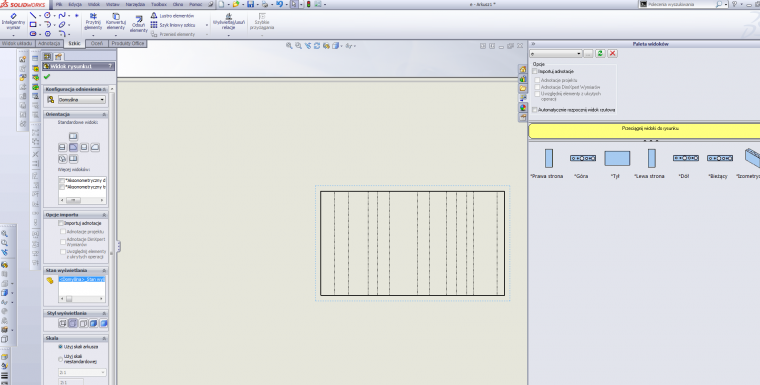Collapse the Opcje importu section
The image size is (760, 385).
click(104, 215)
